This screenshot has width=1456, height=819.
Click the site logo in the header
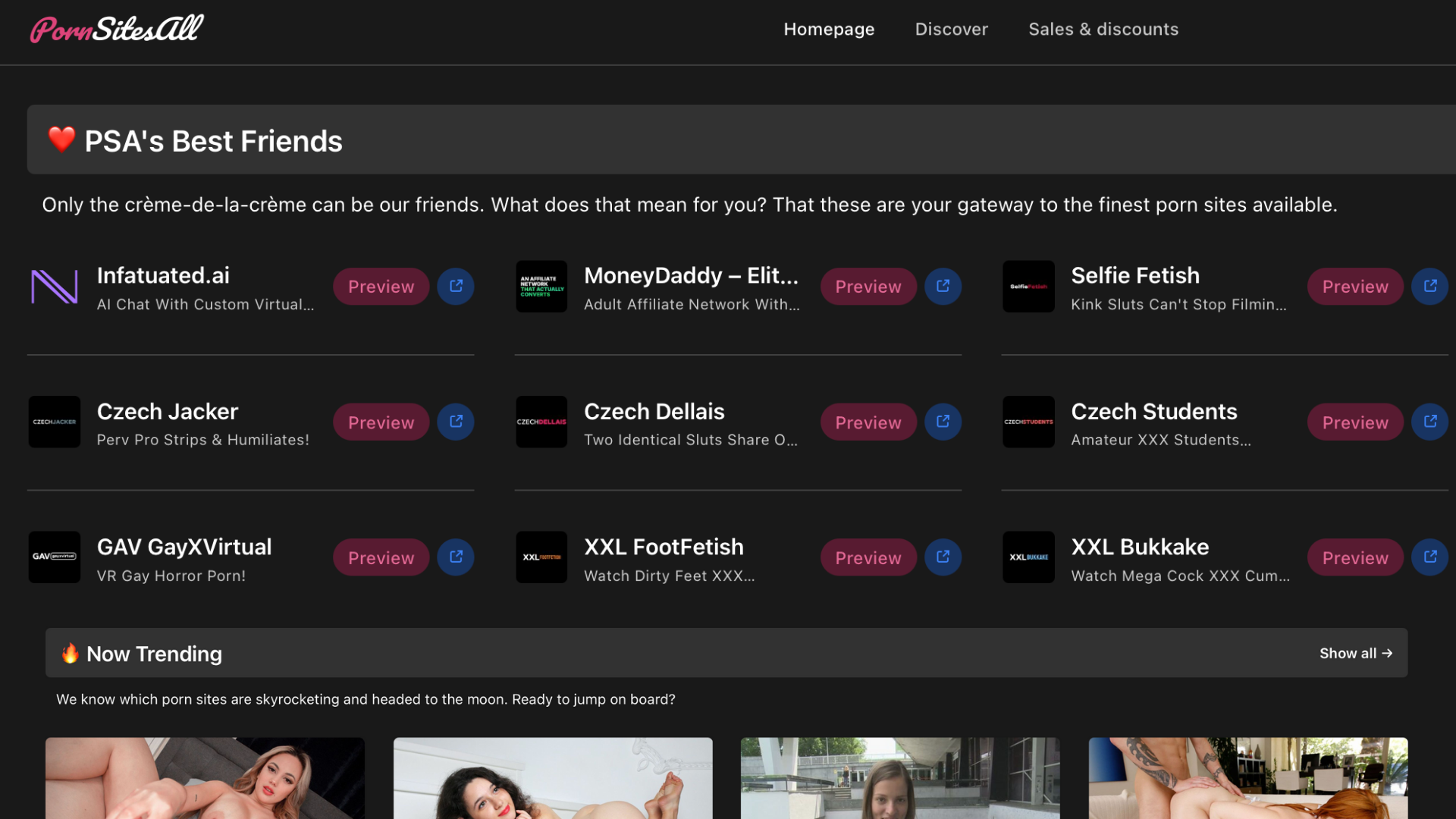pyautogui.click(x=117, y=30)
